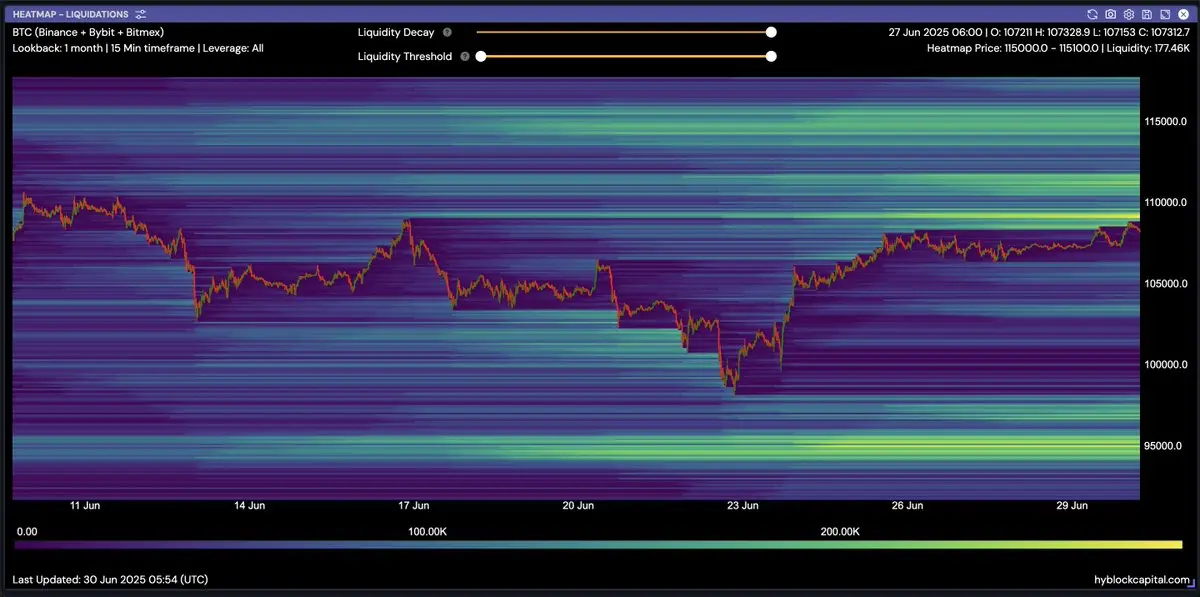Open the widget settings gear
1200x597 pixels.
[x=1129, y=14]
